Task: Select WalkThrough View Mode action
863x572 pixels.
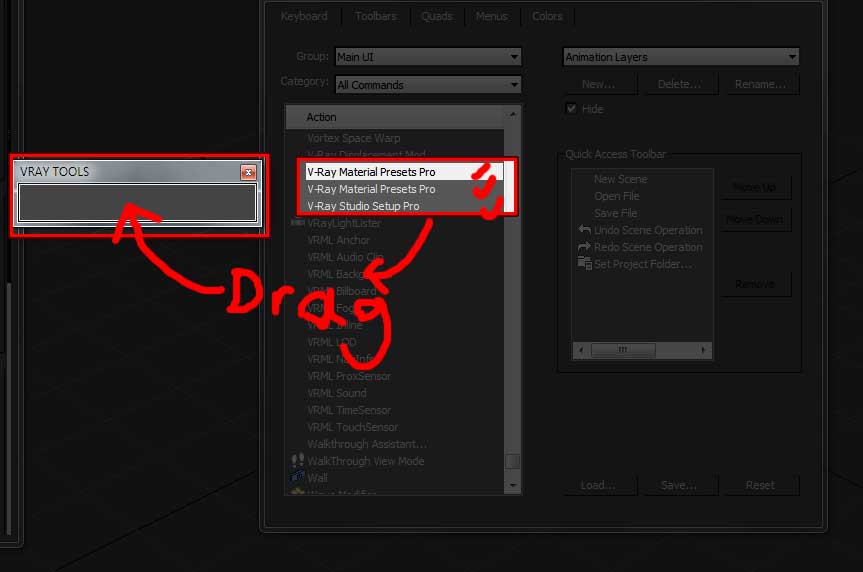Action: coord(365,461)
